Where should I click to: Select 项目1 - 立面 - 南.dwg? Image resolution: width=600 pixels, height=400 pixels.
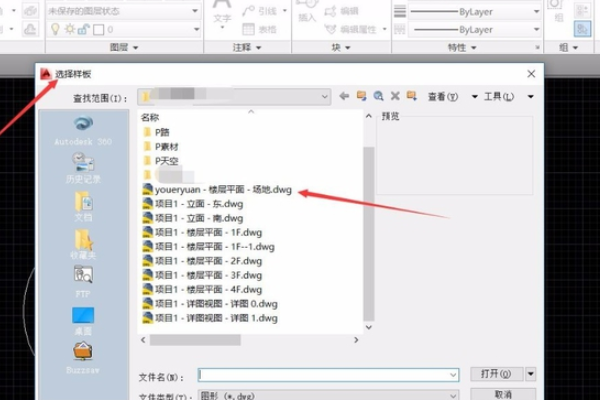193,218
